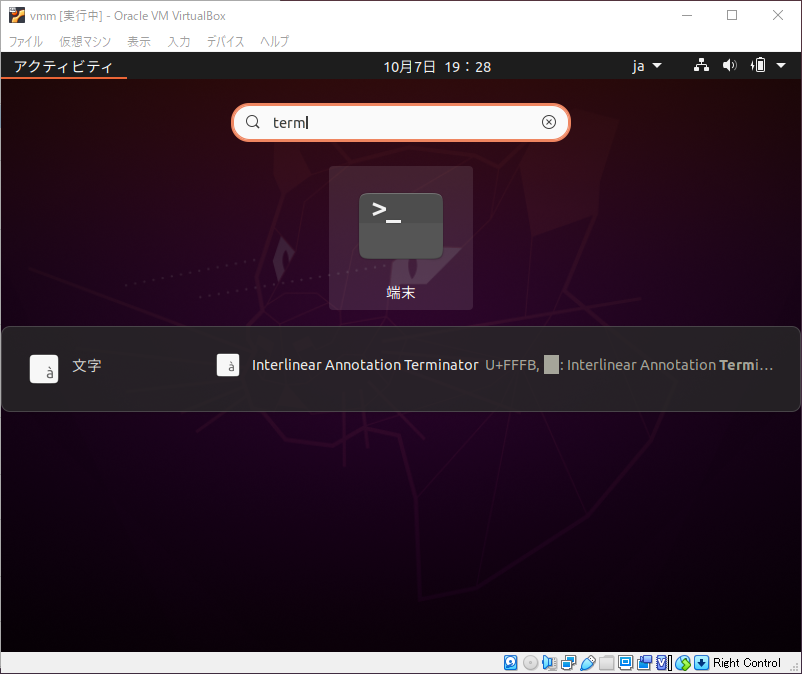The width and height of the screenshot is (802, 674).
Task: Click into the search field containing term
Action: pos(400,122)
